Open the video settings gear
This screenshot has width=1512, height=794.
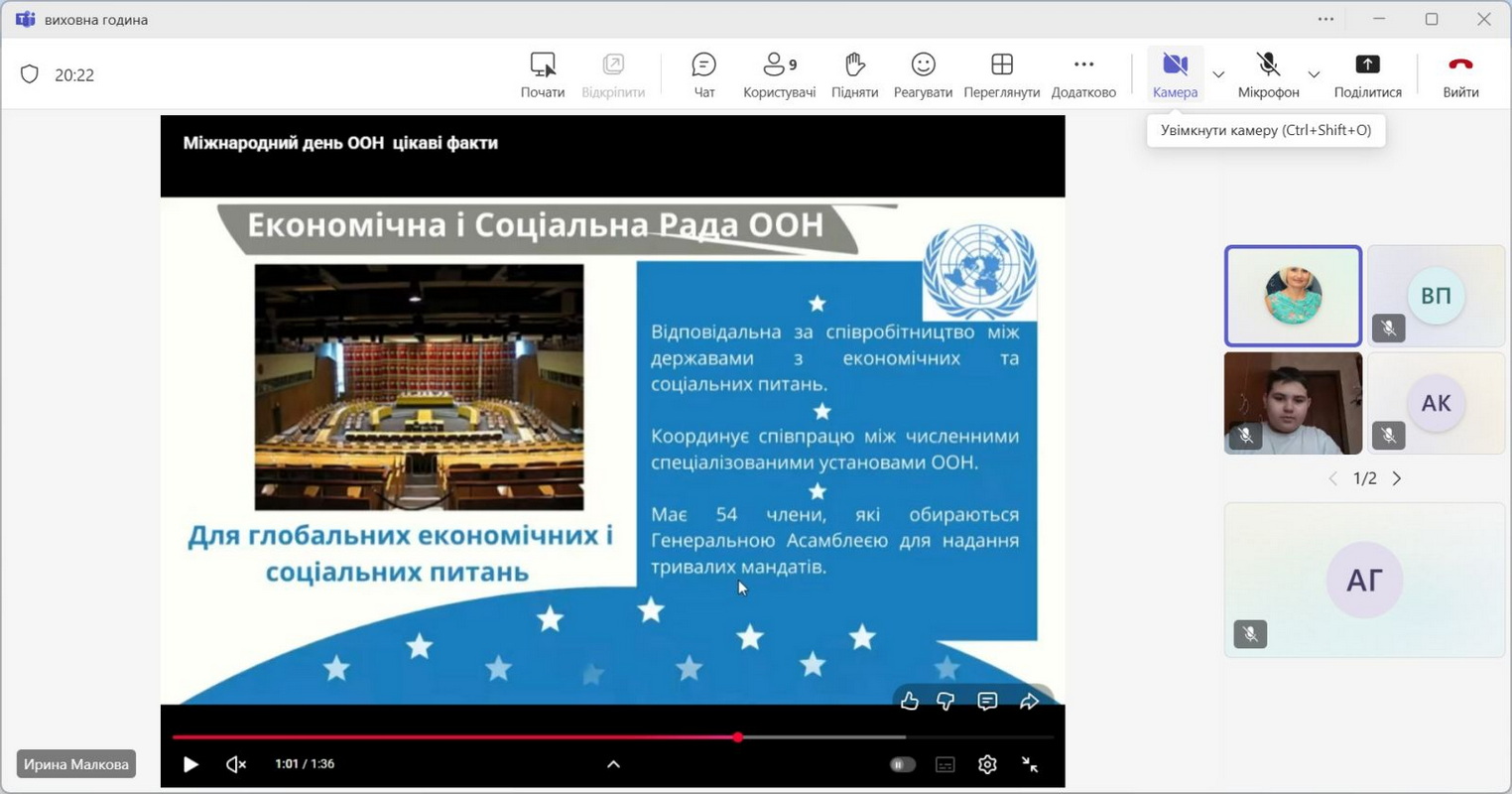tap(986, 764)
